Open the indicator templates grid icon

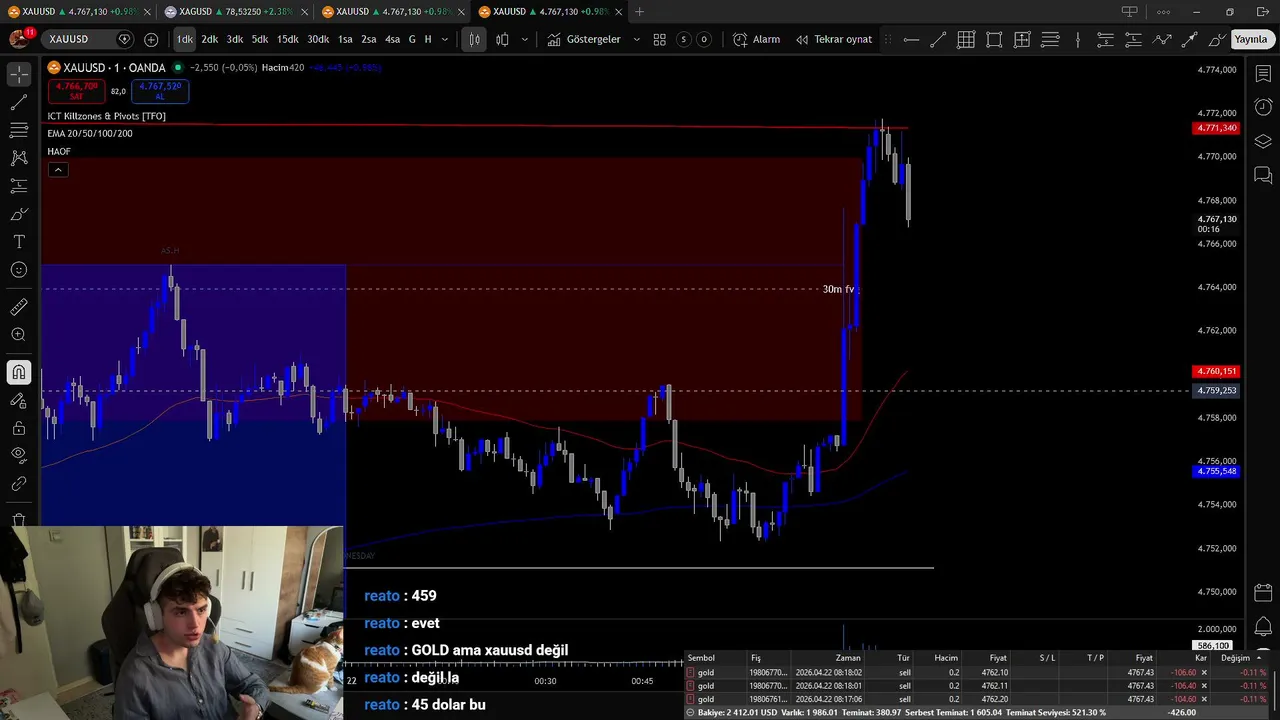[660, 39]
